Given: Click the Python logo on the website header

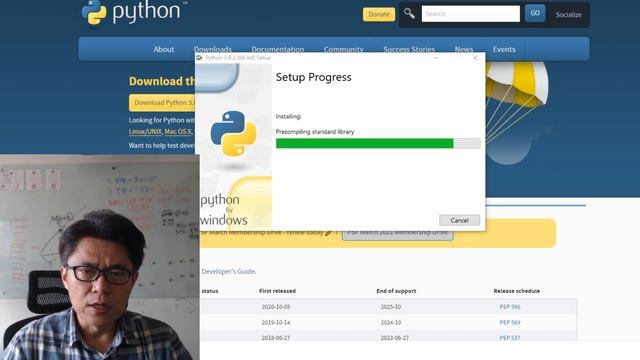Looking at the screenshot, I should [133, 12].
